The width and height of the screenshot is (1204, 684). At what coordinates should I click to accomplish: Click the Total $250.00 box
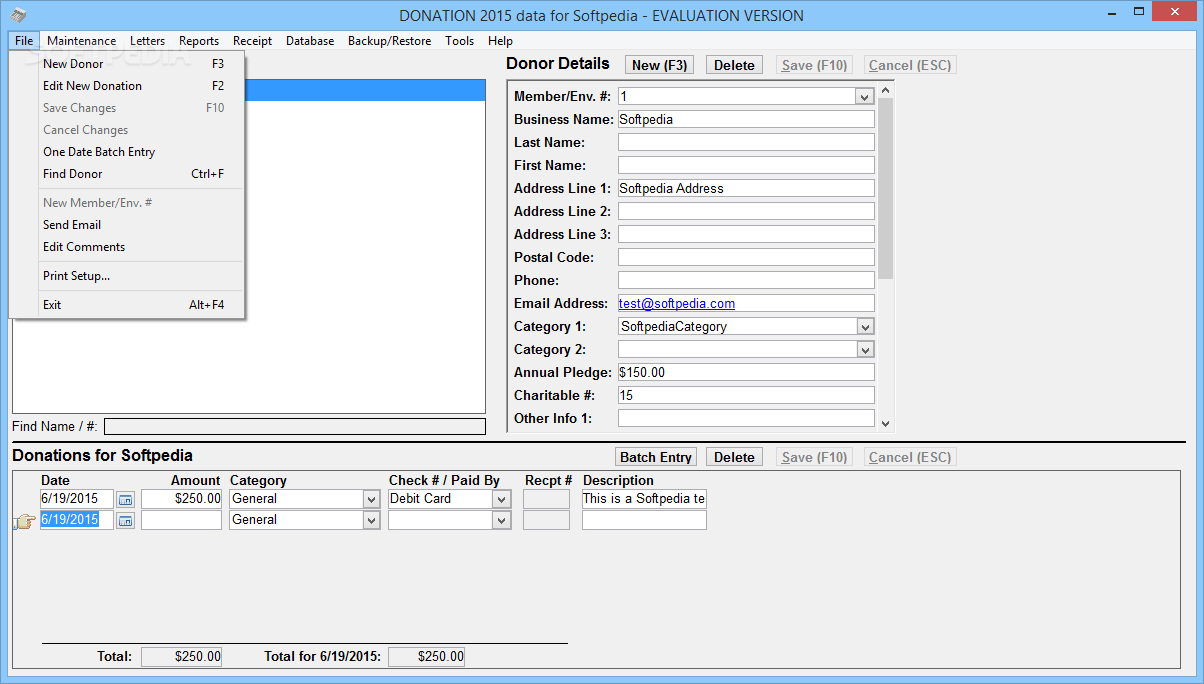pos(181,657)
